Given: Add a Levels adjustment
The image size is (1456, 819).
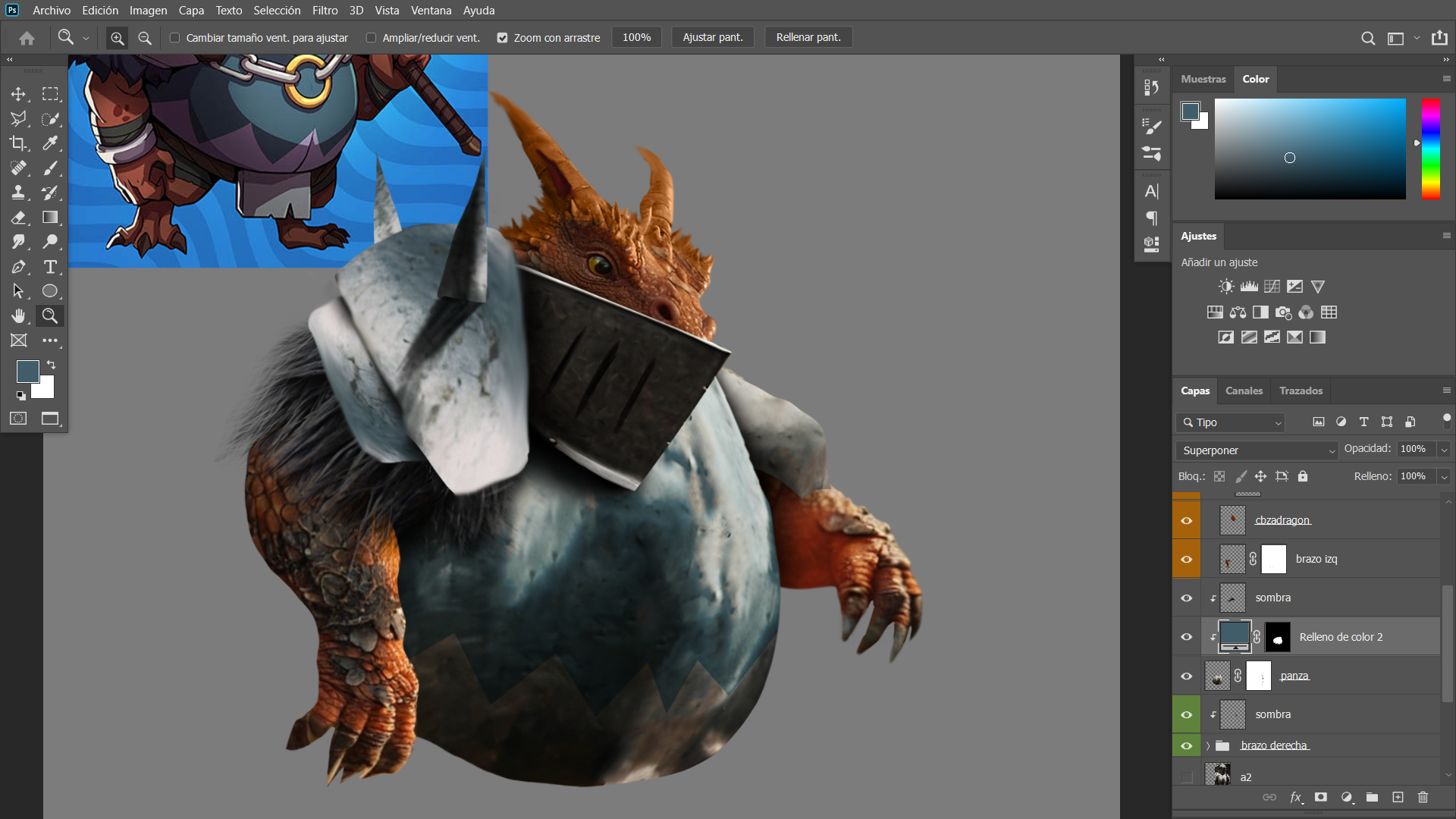Looking at the screenshot, I should click(x=1249, y=287).
